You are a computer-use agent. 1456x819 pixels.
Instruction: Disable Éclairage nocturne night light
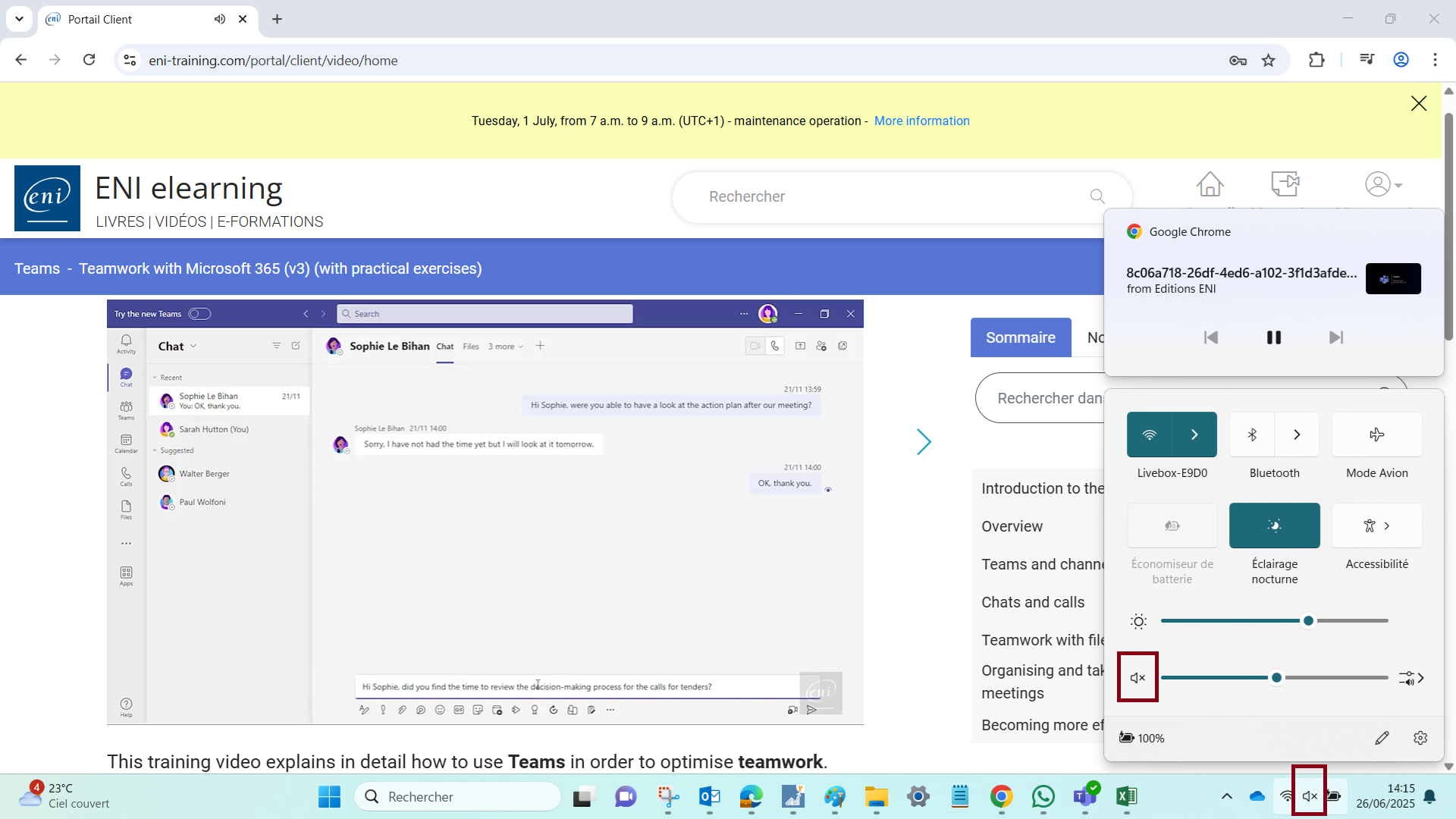[x=1274, y=526]
